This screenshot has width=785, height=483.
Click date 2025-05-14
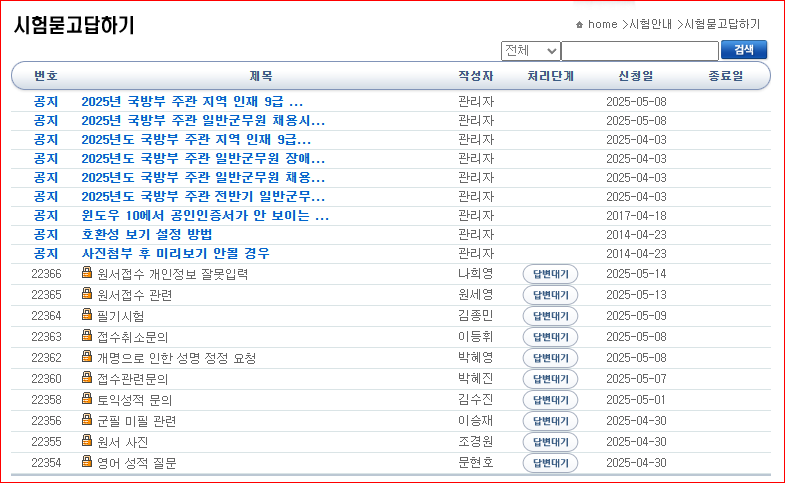pyautogui.click(x=636, y=274)
